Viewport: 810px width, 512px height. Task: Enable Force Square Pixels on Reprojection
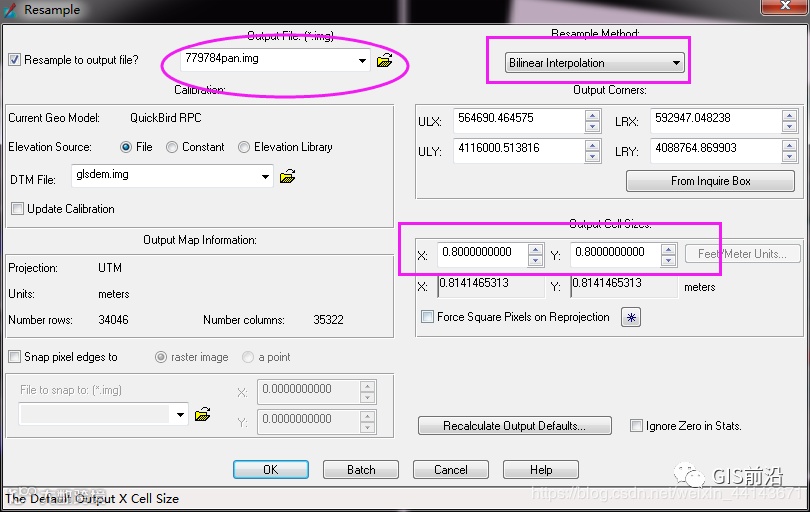427,317
